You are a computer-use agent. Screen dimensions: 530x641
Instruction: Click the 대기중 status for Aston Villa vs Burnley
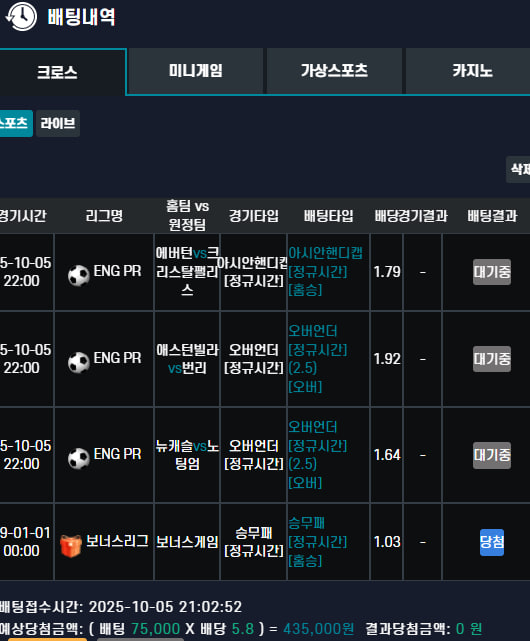[x=492, y=359]
